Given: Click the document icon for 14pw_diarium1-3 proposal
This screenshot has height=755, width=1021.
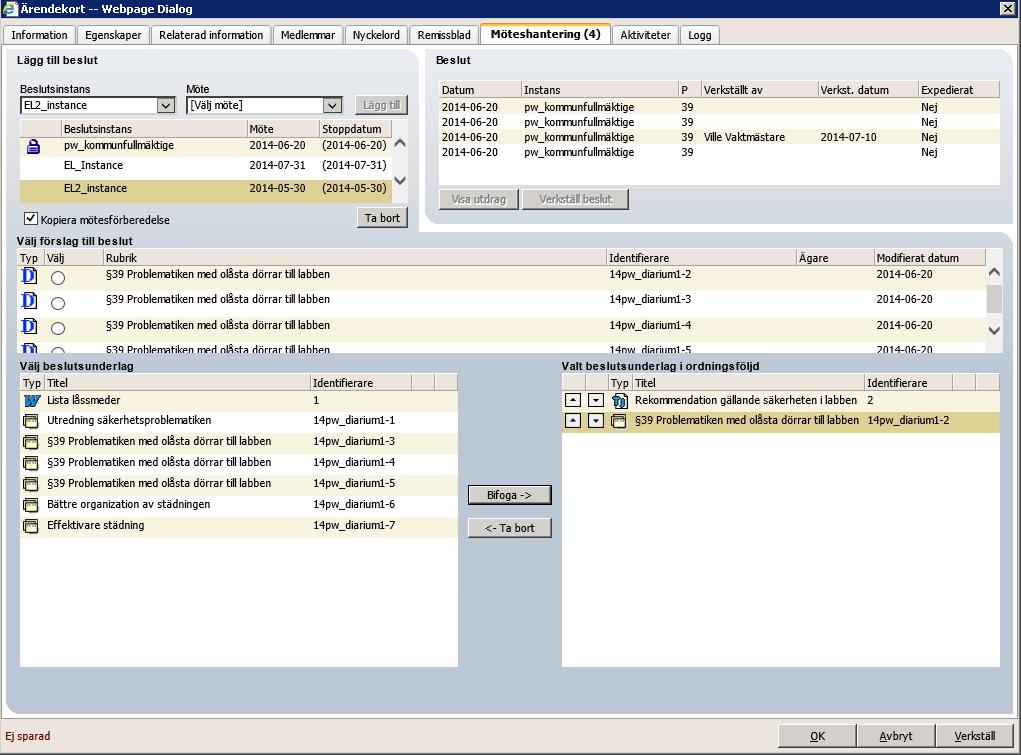Looking at the screenshot, I should 29,301.
